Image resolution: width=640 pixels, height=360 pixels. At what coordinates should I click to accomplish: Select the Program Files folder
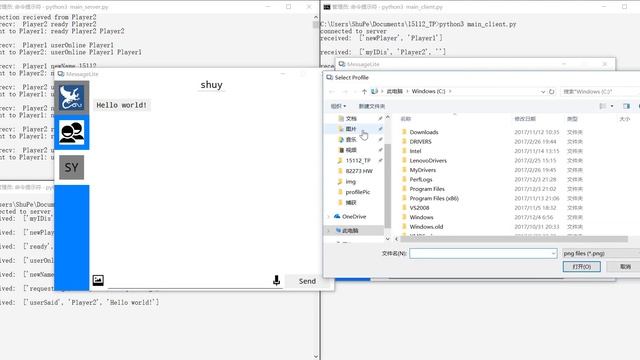(x=427, y=189)
